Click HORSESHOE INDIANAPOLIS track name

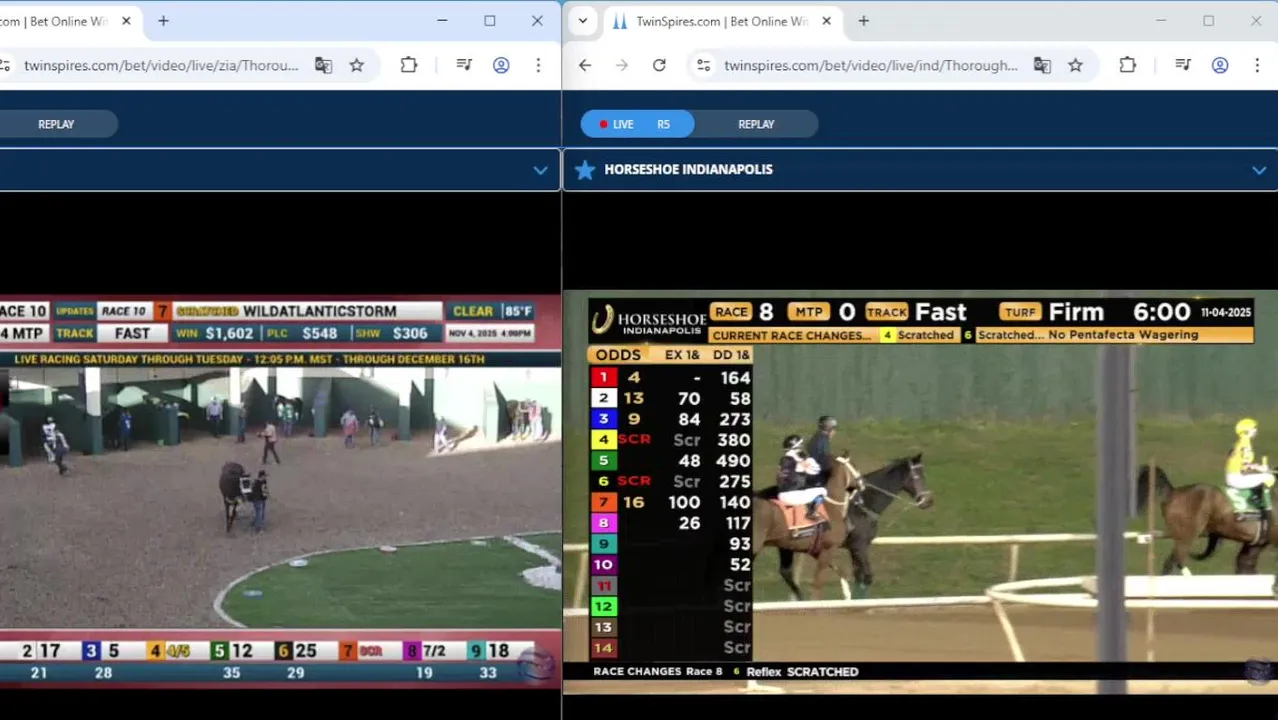coord(688,170)
